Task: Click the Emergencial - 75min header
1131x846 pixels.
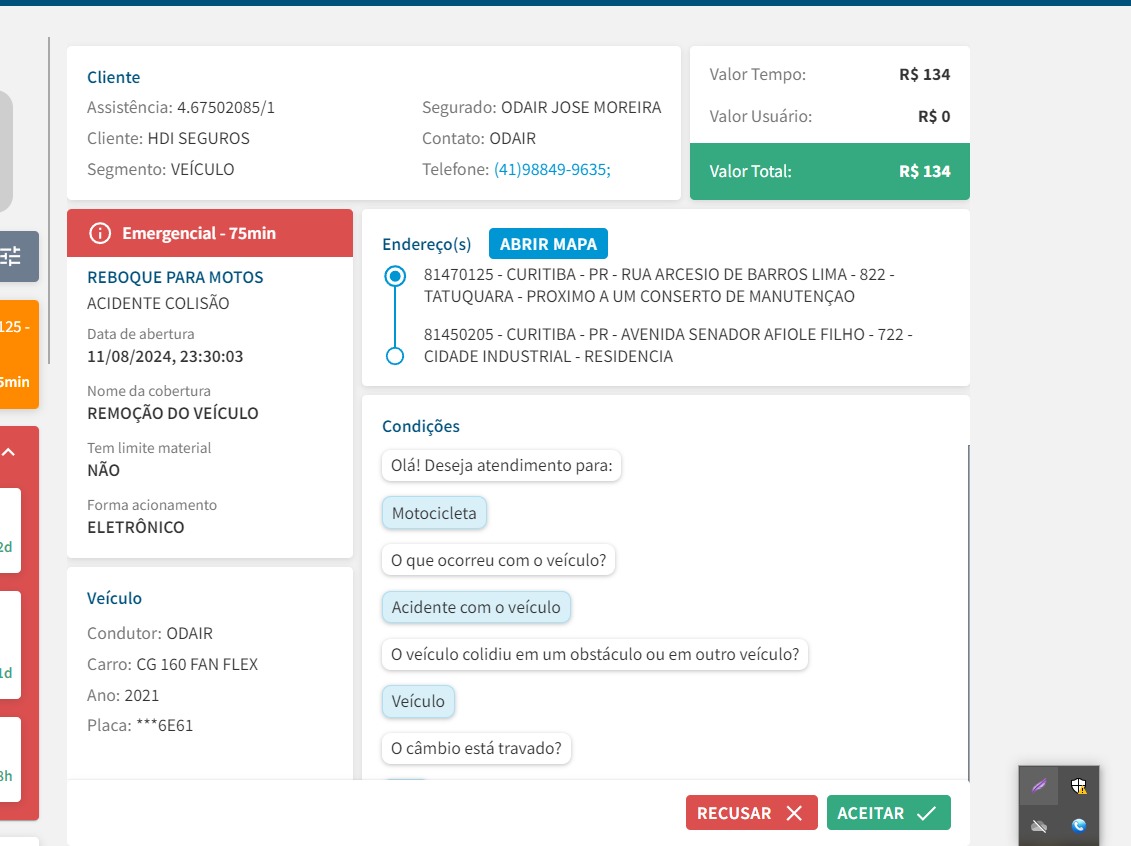Action: click(210, 233)
